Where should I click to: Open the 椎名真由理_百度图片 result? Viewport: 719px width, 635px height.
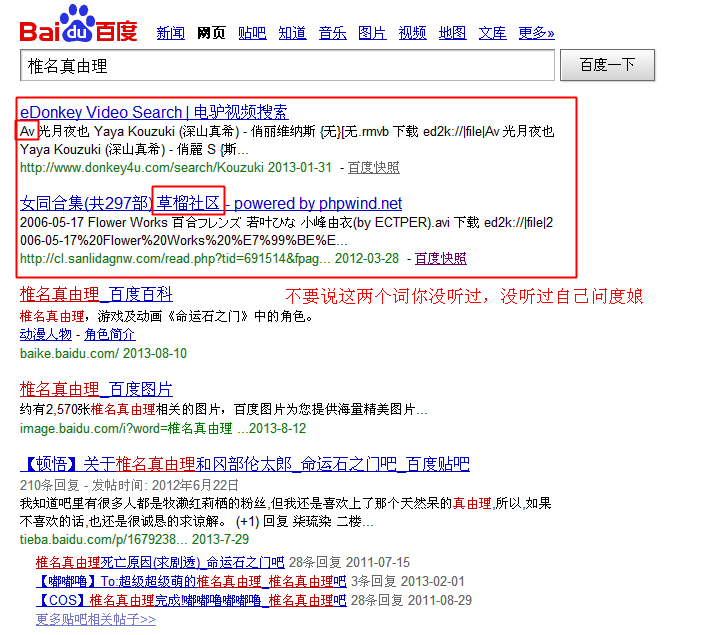click(x=96, y=389)
